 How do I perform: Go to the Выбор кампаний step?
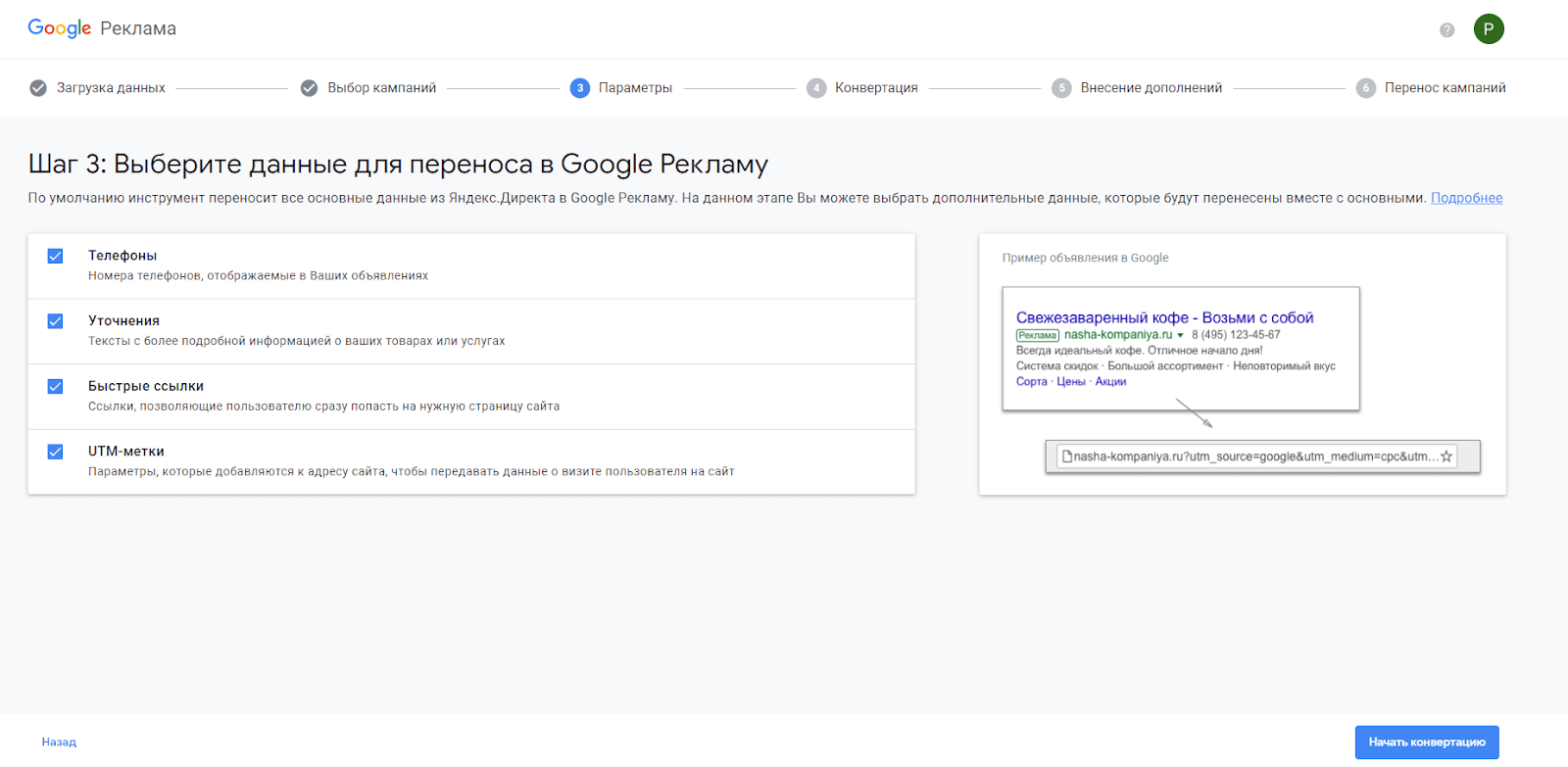[x=382, y=88]
